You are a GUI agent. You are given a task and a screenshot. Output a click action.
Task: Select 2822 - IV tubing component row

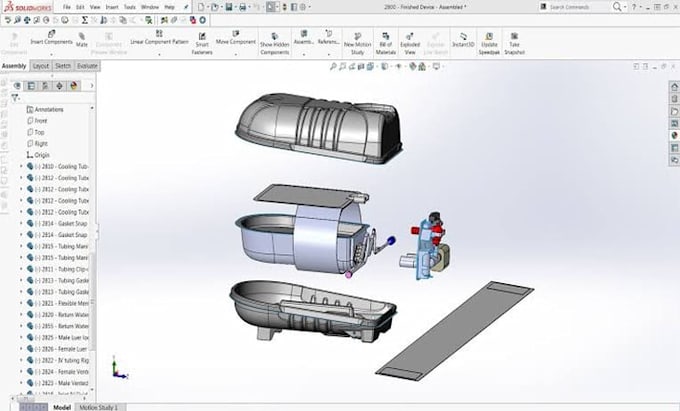[57, 360]
